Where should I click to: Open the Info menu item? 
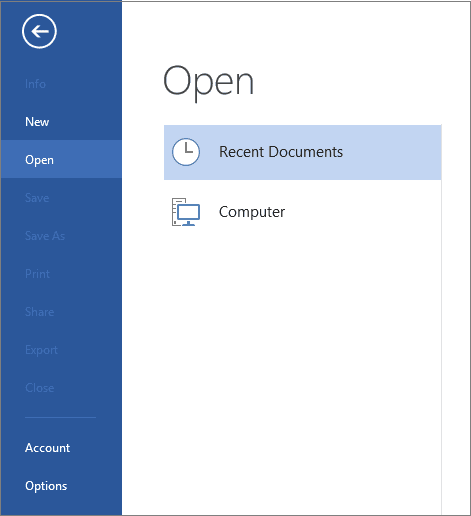tap(35, 84)
